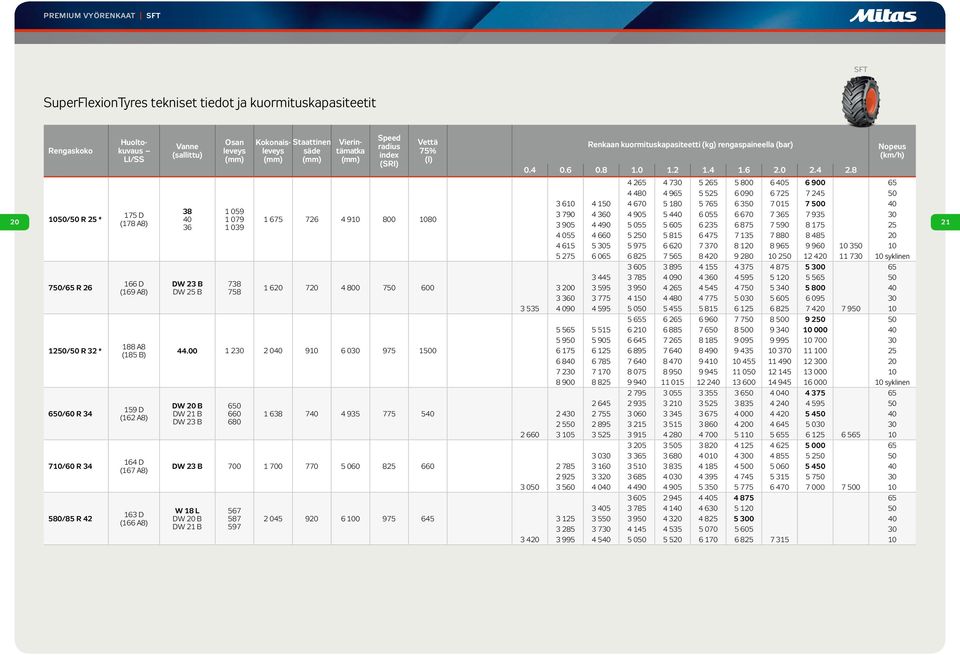Image resolution: width=960 pixels, height=655 pixels.
Task: Click rolling circumference value '6 100'
Action: (x=350, y=518)
